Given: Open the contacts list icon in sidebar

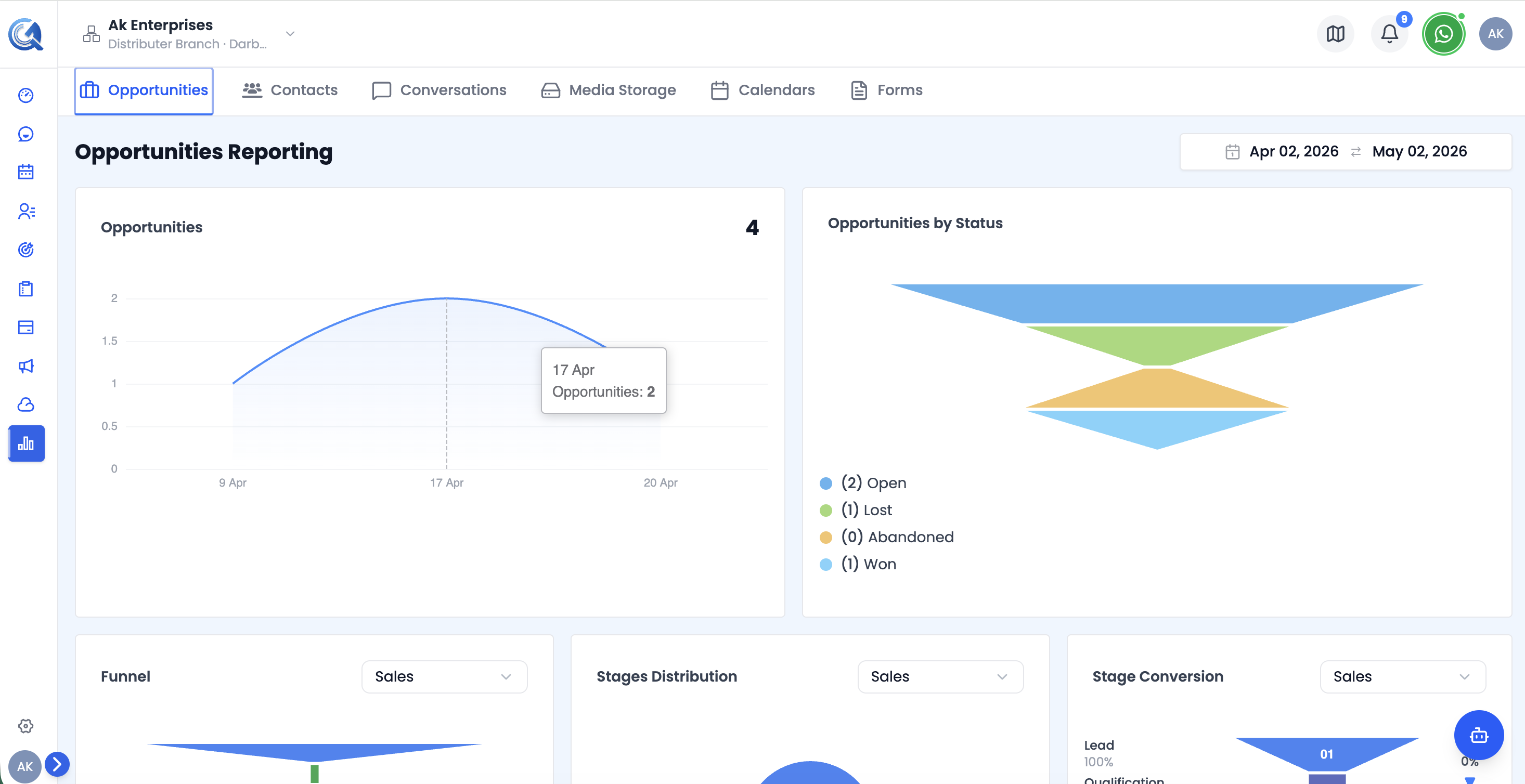Looking at the screenshot, I should coord(26,211).
